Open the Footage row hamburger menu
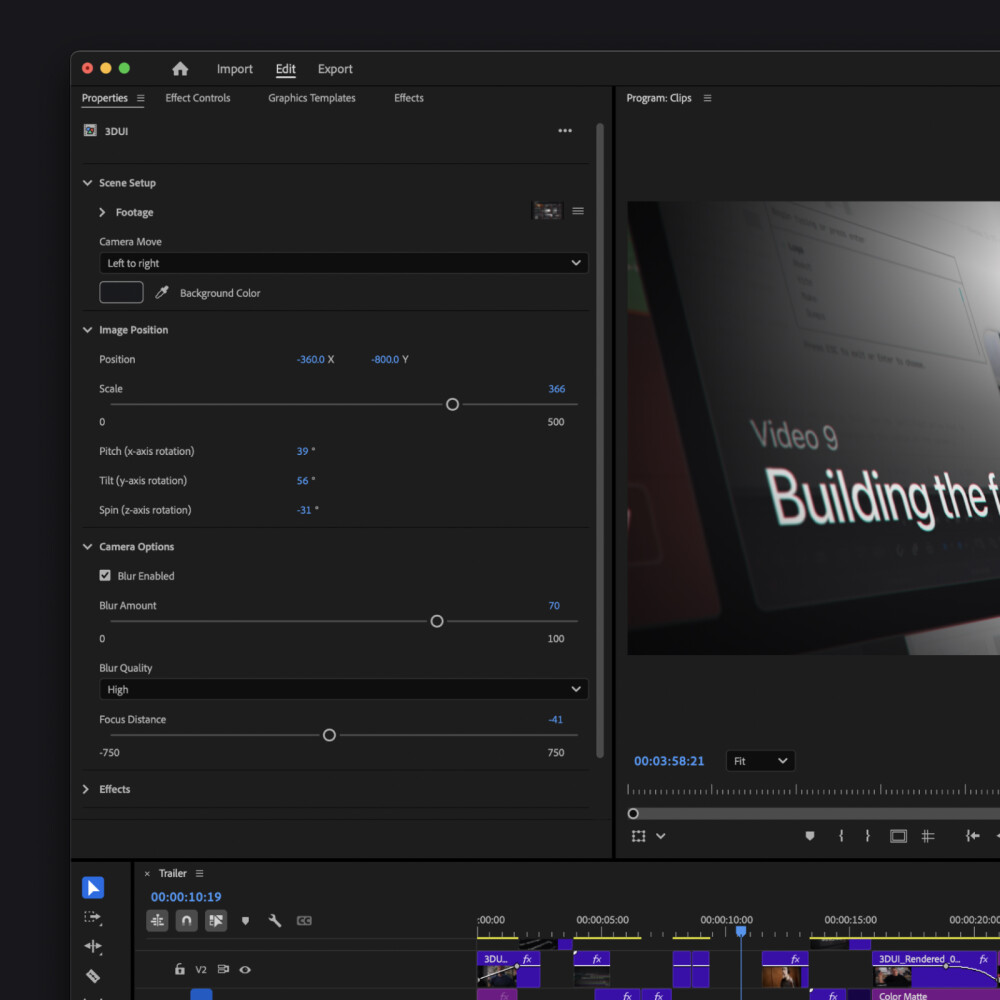1000x1000 pixels. pyautogui.click(x=578, y=211)
